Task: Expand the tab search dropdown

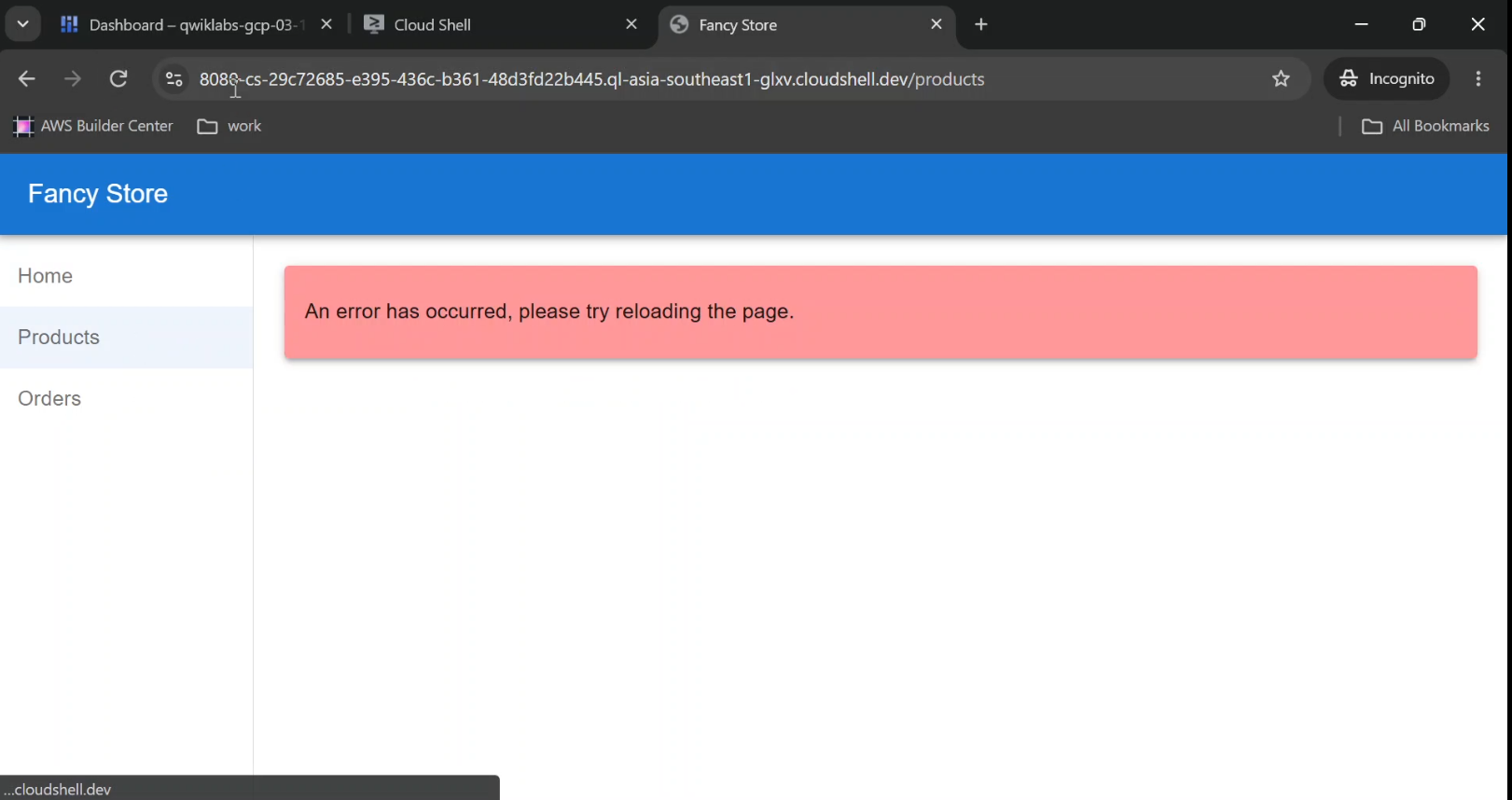Action: click(23, 25)
